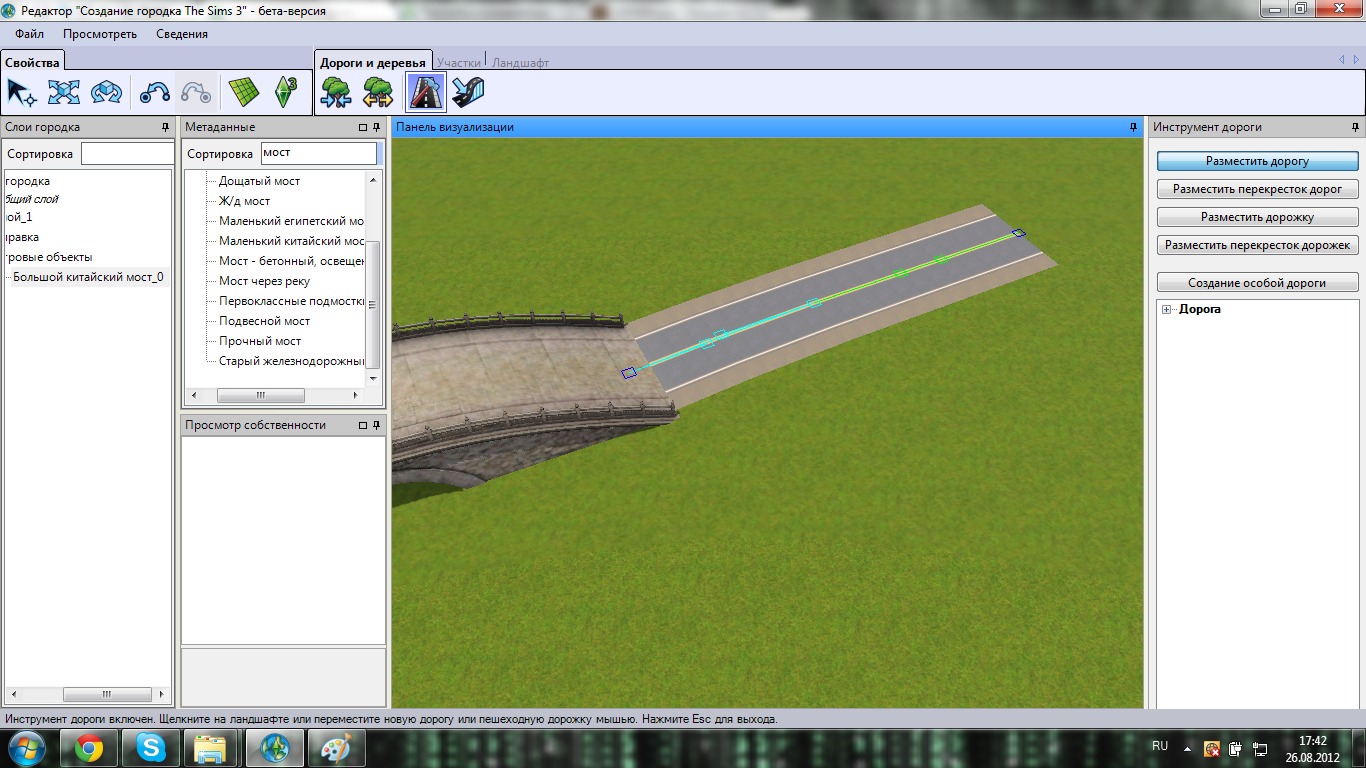Switch to the Участки tab

pos(458,62)
